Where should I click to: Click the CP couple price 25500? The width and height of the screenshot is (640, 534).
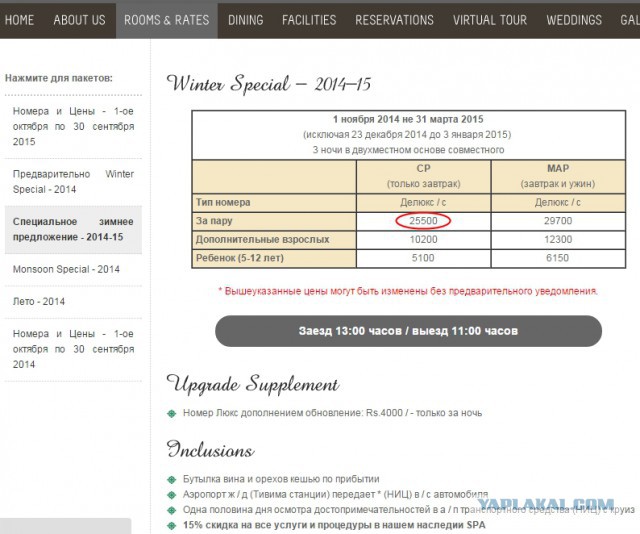coord(423,221)
